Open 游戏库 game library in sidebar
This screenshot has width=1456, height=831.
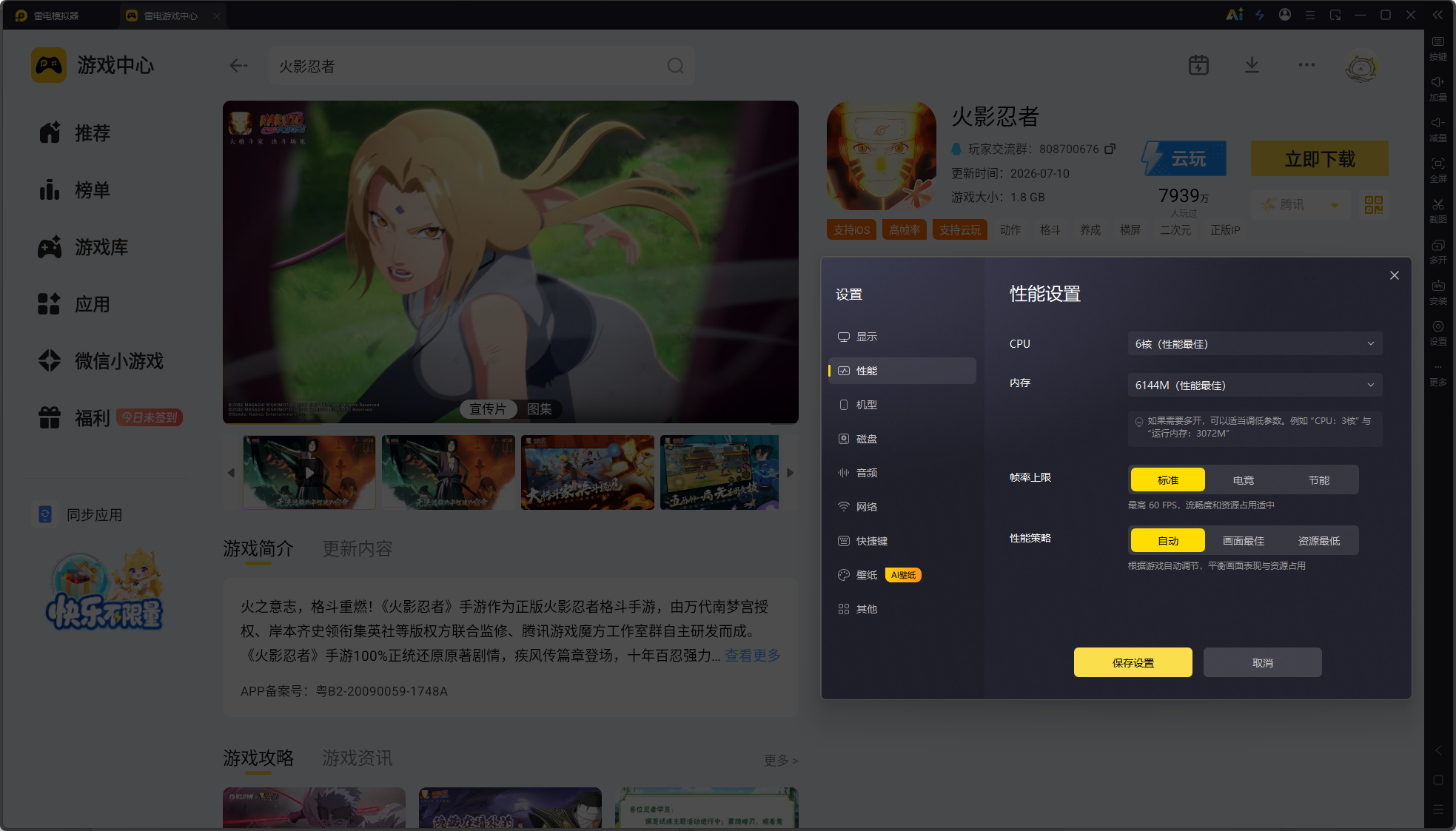click(x=83, y=247)
